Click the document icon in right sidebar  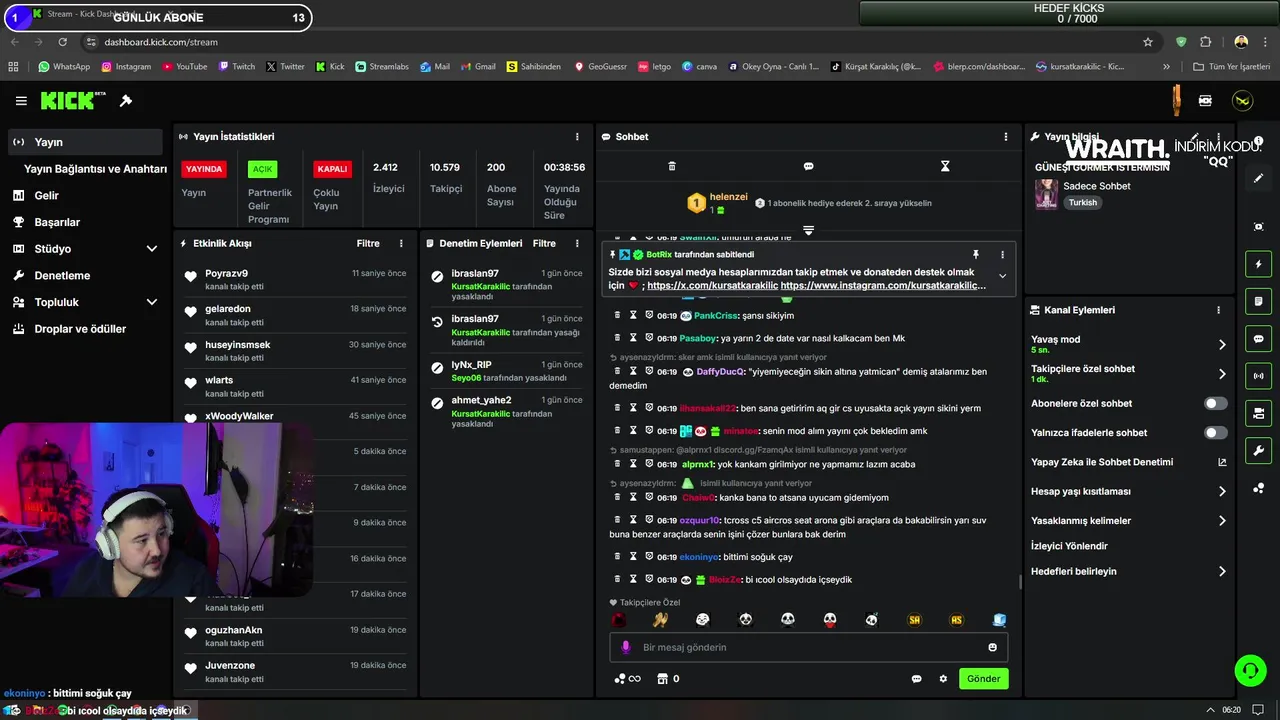point(1259,301)
